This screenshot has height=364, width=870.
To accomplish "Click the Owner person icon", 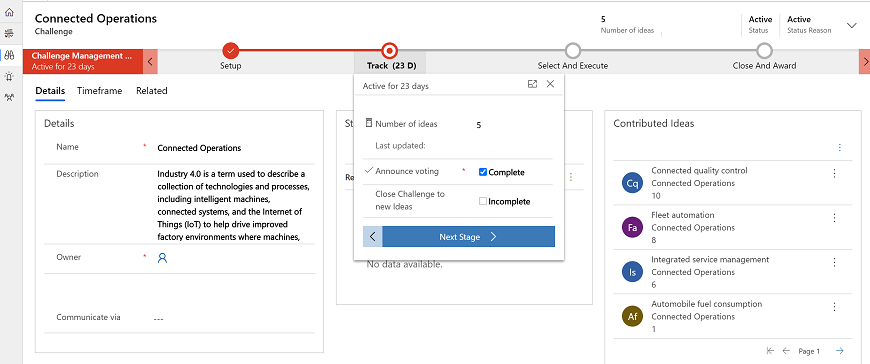I will coord(162,258).
